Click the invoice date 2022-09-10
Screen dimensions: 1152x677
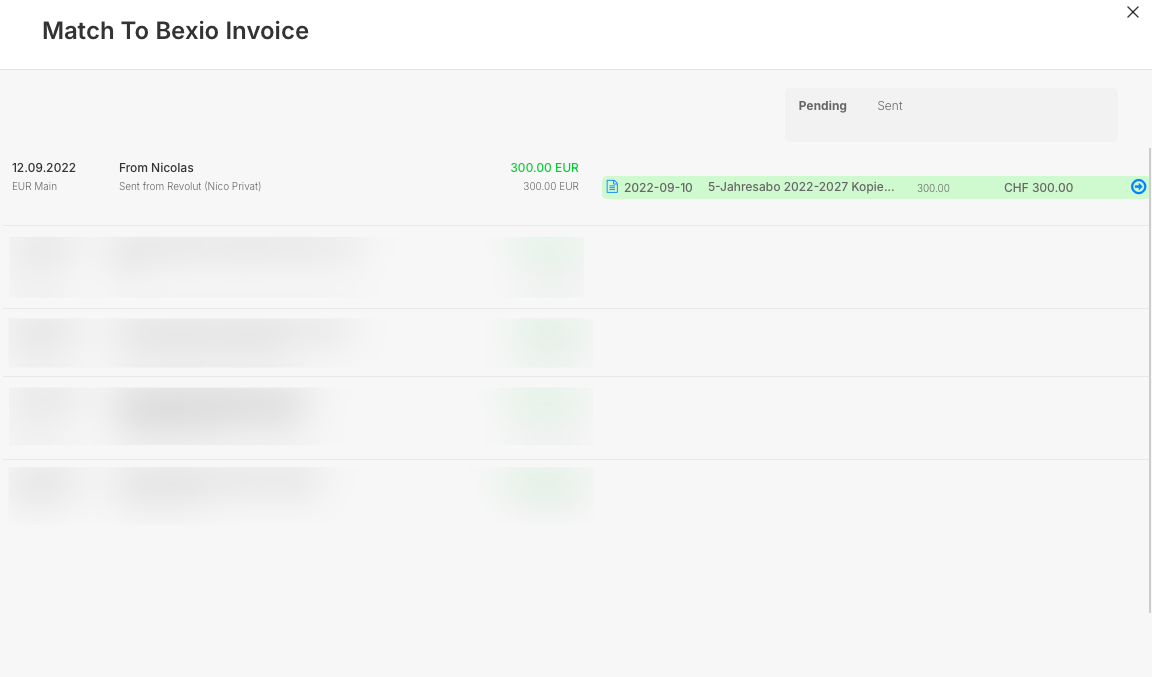[x=658, y=188]
